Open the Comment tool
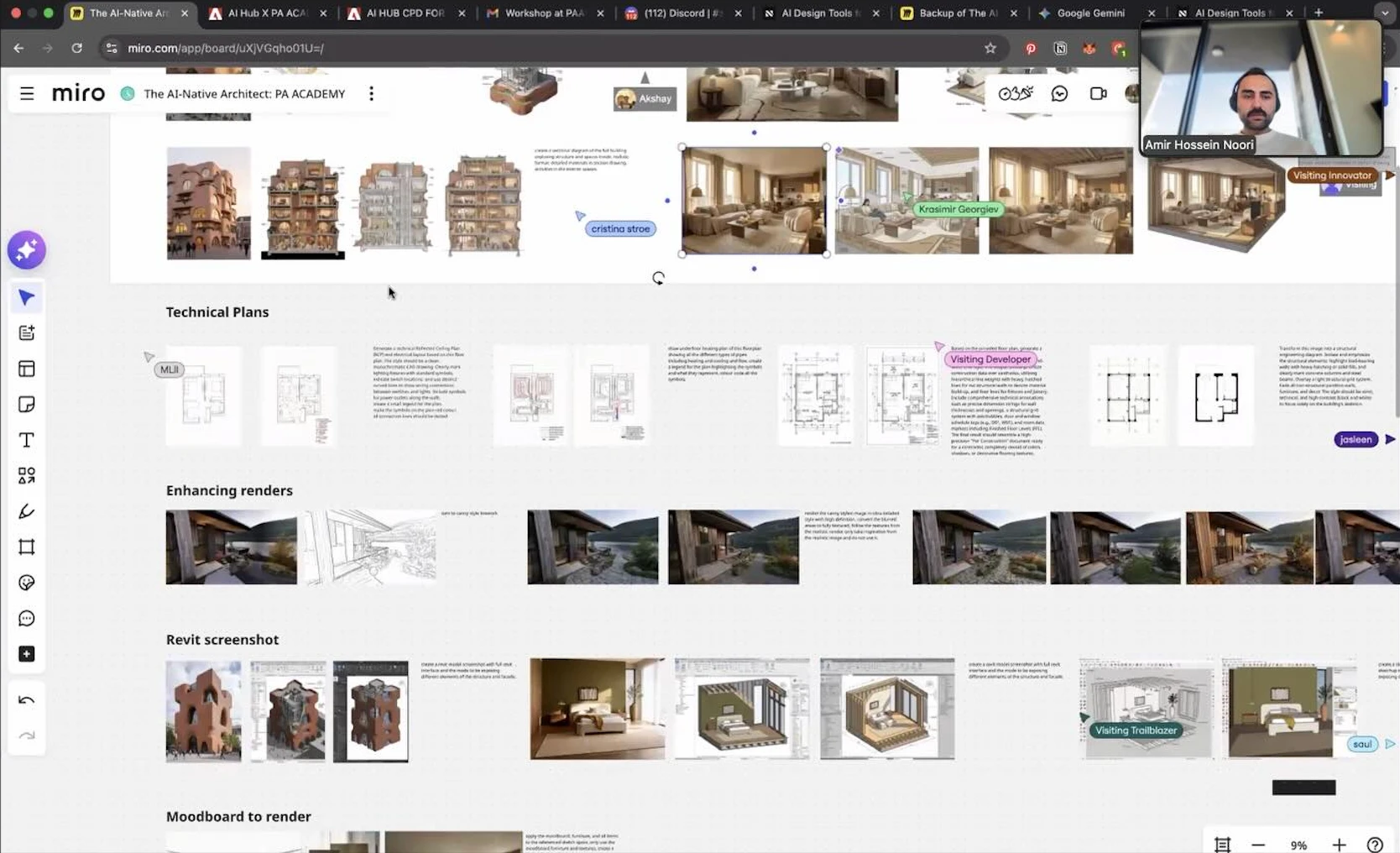The height and width of the screenshot is (853, 1400). pyautogui.click(x=27, y=619)
